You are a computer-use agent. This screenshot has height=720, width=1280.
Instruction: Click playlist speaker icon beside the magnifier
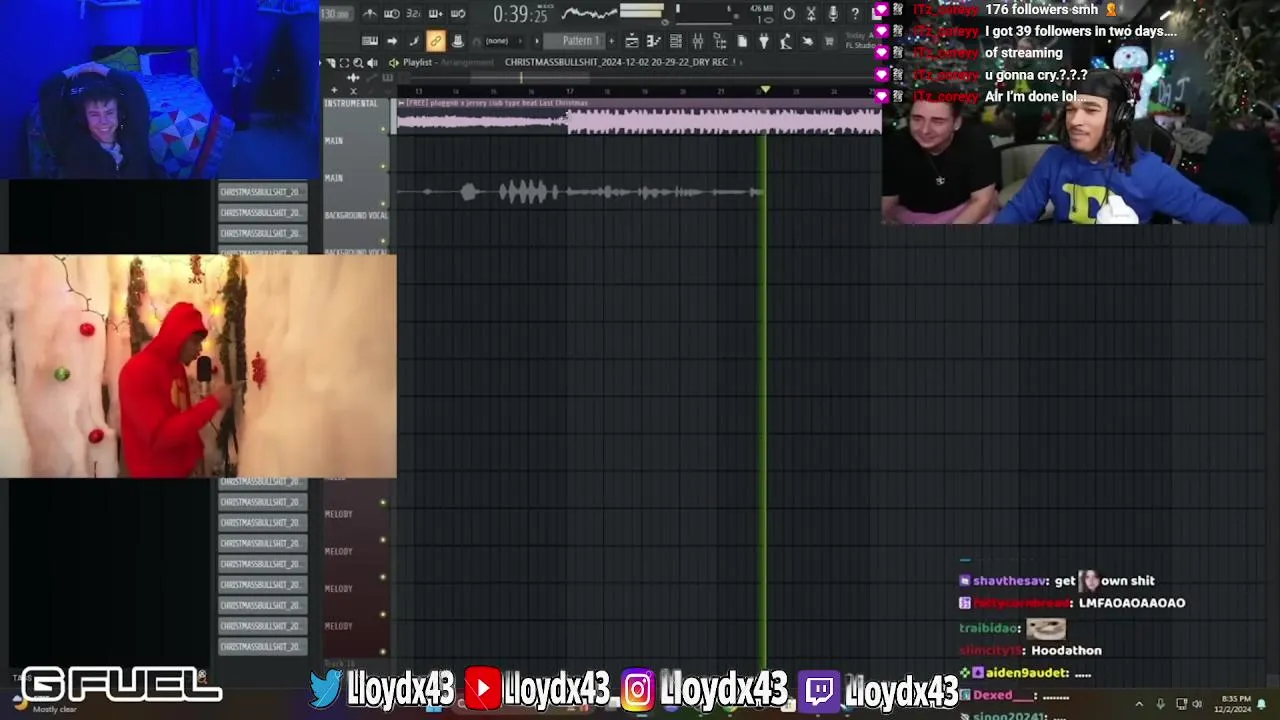tap(372, 63)
